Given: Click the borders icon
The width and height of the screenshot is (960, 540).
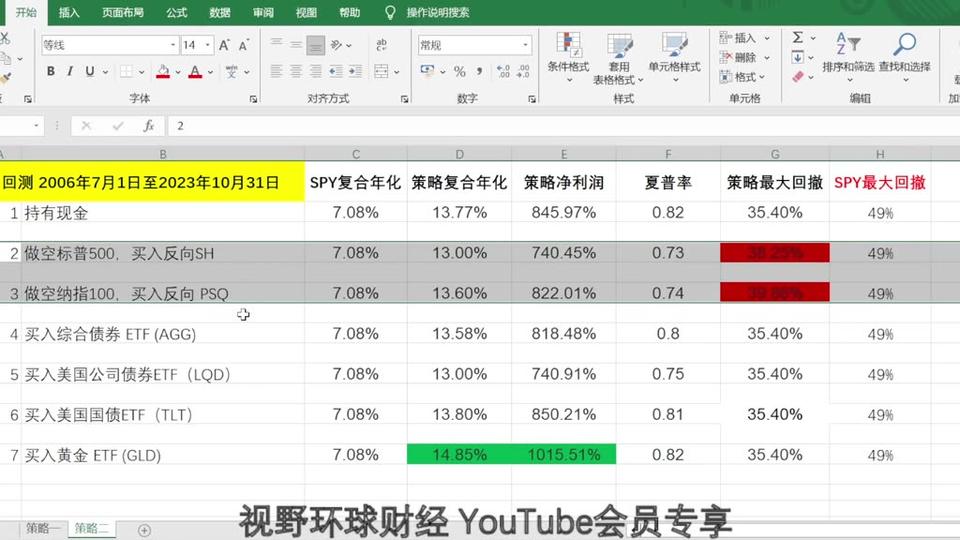Looking at the screenshot, I should pos(126,72).
